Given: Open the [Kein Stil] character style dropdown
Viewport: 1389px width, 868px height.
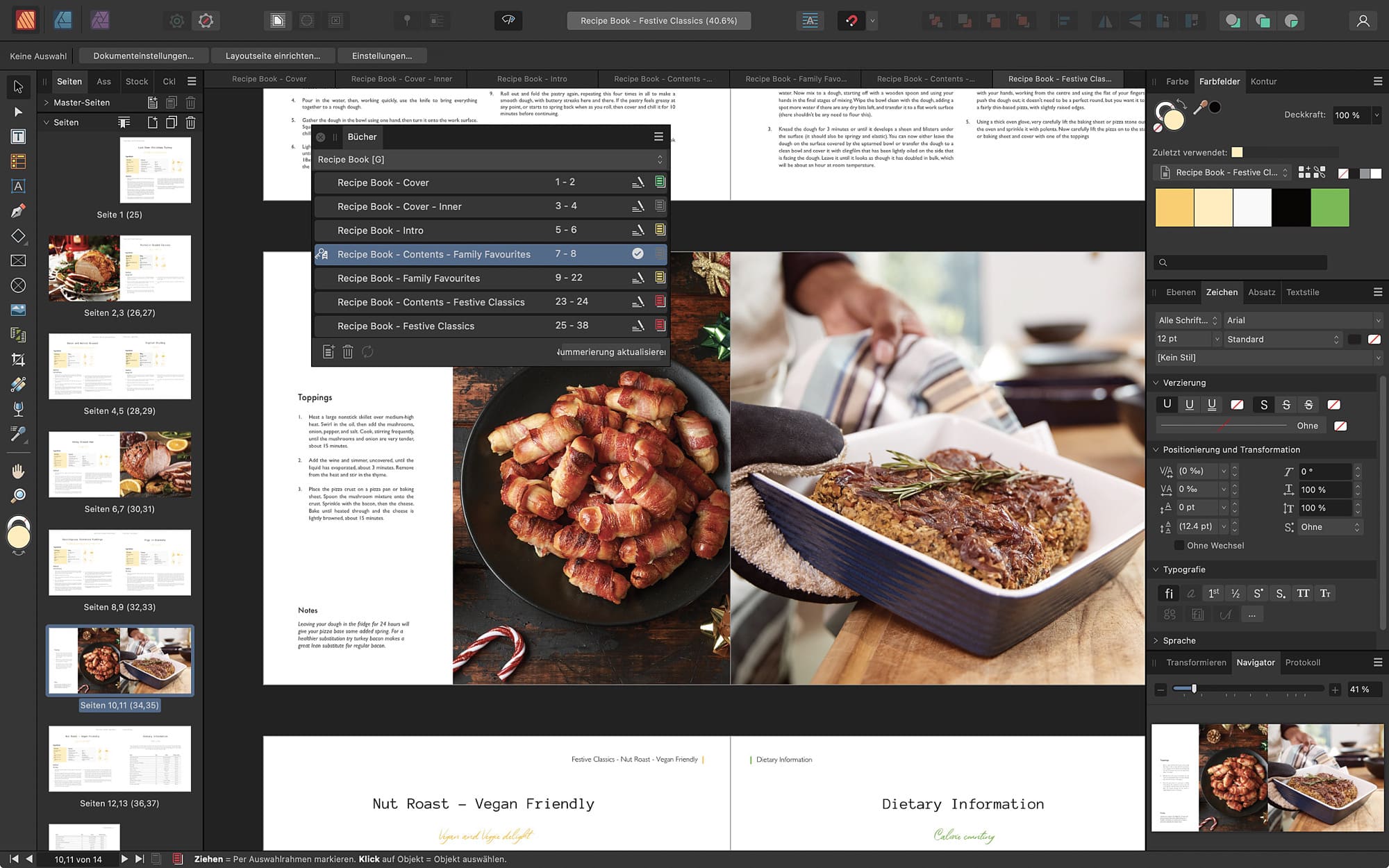Looking at the screenshot, I should point(1268,358).
